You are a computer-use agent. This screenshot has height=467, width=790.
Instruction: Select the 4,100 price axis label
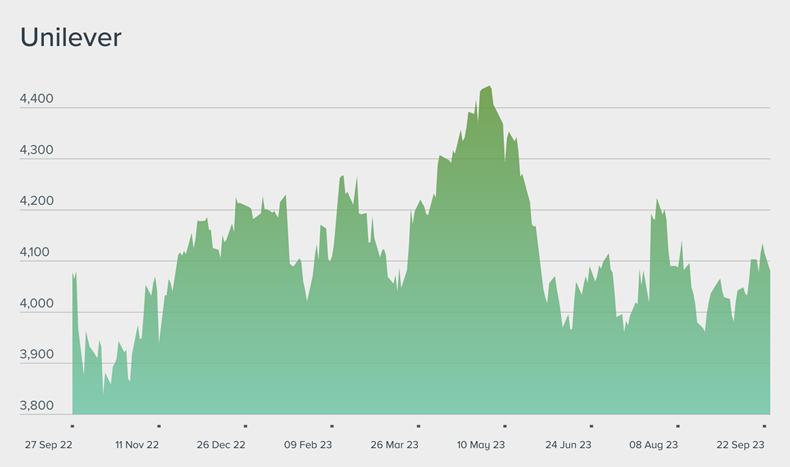click(x=37, y=253)
